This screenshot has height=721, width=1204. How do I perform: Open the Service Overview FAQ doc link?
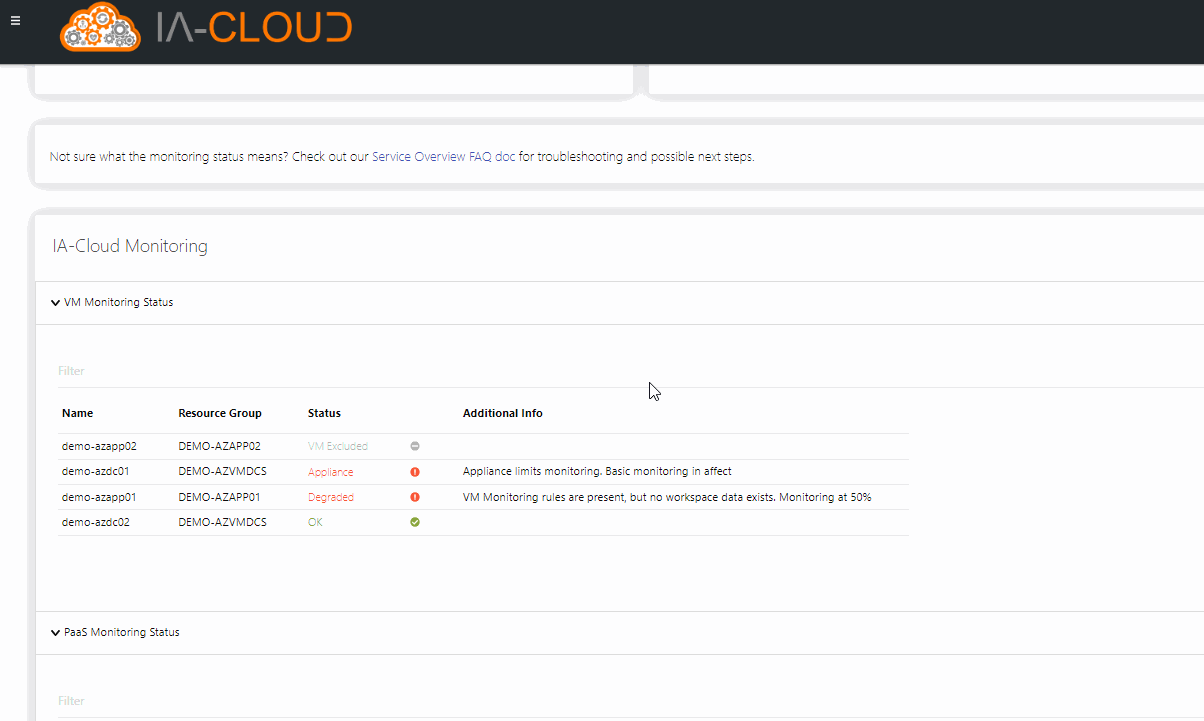click(444, 157)
